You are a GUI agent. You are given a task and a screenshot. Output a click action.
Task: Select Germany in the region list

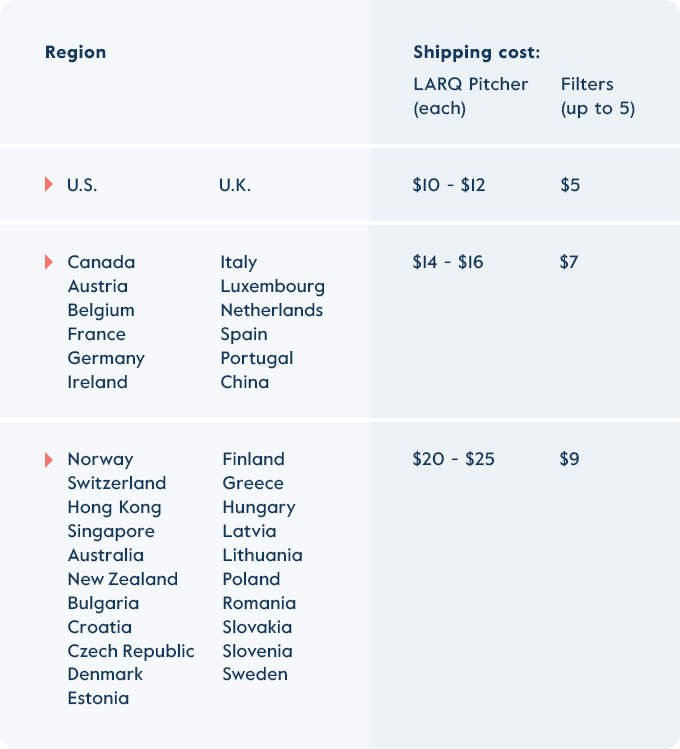[106, 359]
